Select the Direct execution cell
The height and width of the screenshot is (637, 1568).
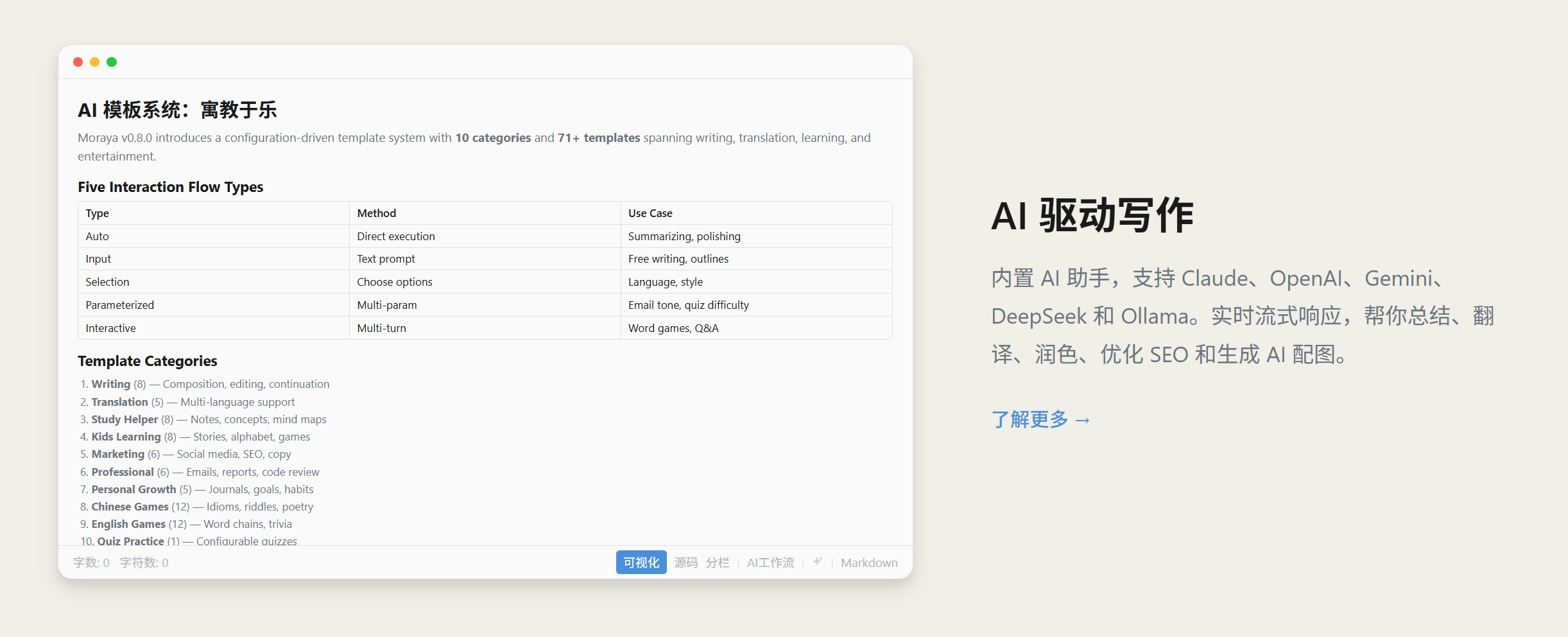485,236
